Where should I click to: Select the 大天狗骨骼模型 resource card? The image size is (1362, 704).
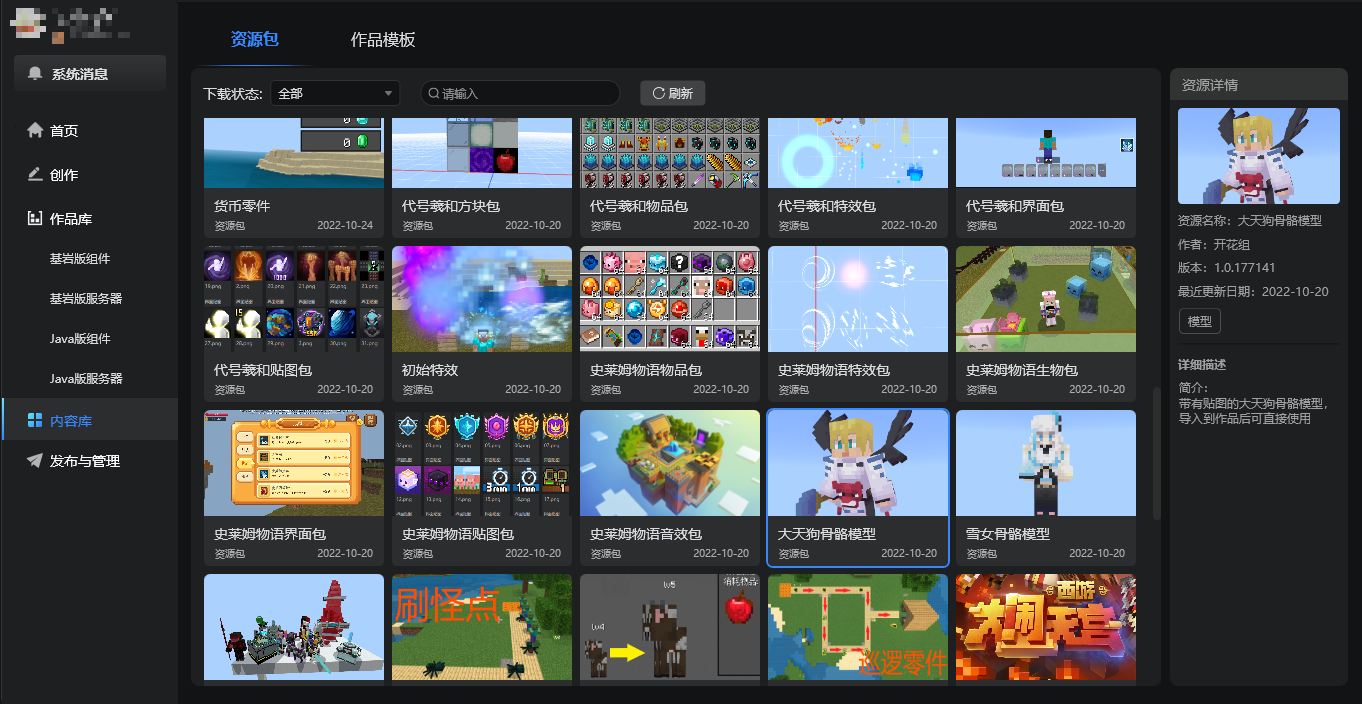click(x=858, y=488)
